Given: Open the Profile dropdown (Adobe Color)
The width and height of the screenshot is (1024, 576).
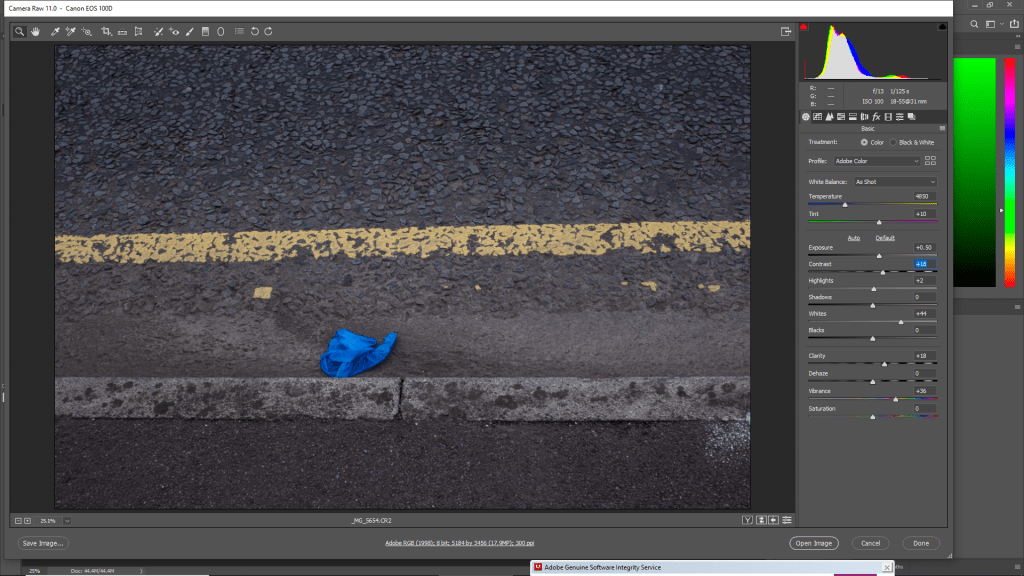Looking at the screenshot, I should pyautogui.click(x=876, y=160).
